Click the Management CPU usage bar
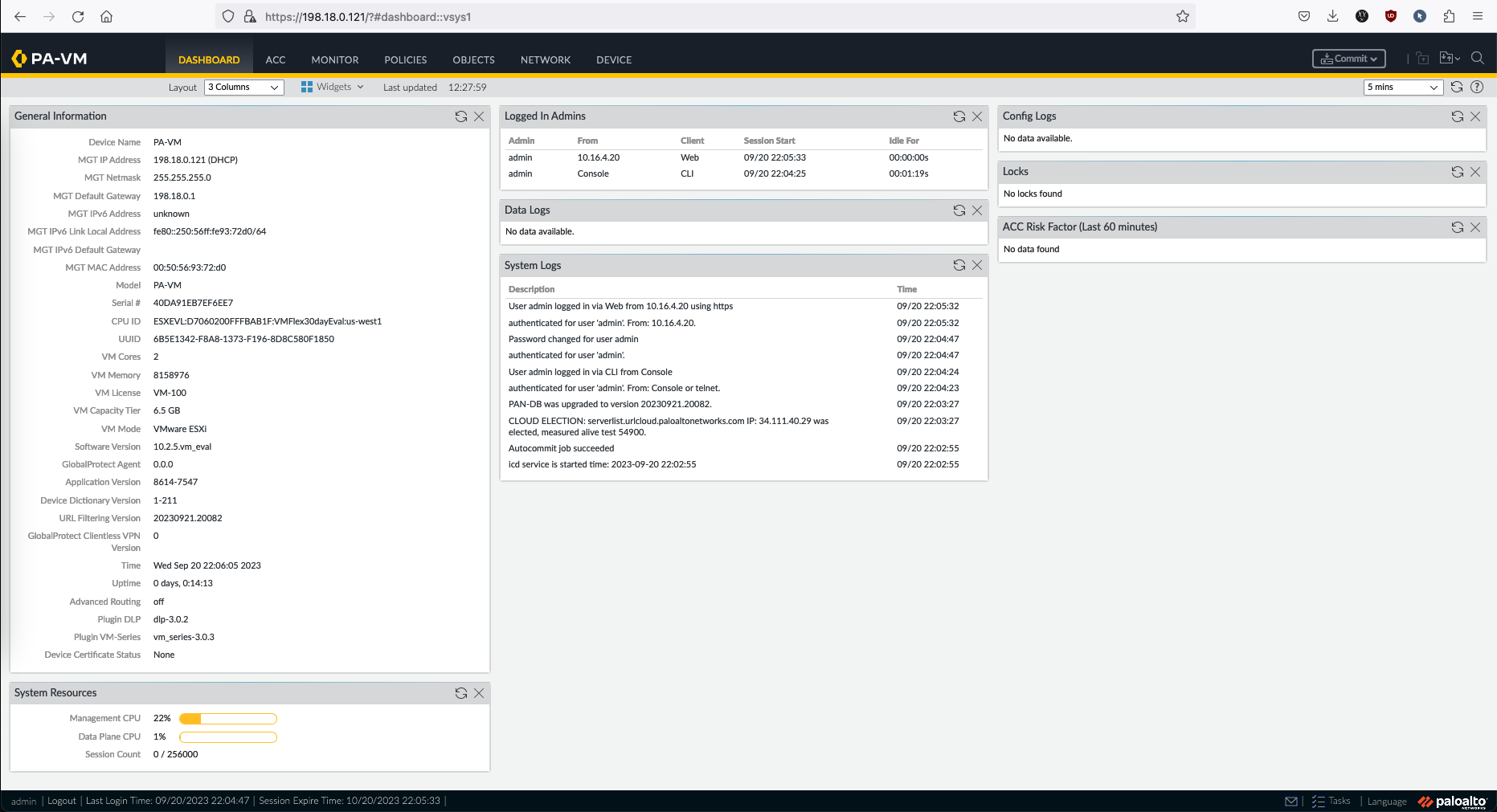The width and height of the screenshot is (1497, 812). tap(228, 719)
